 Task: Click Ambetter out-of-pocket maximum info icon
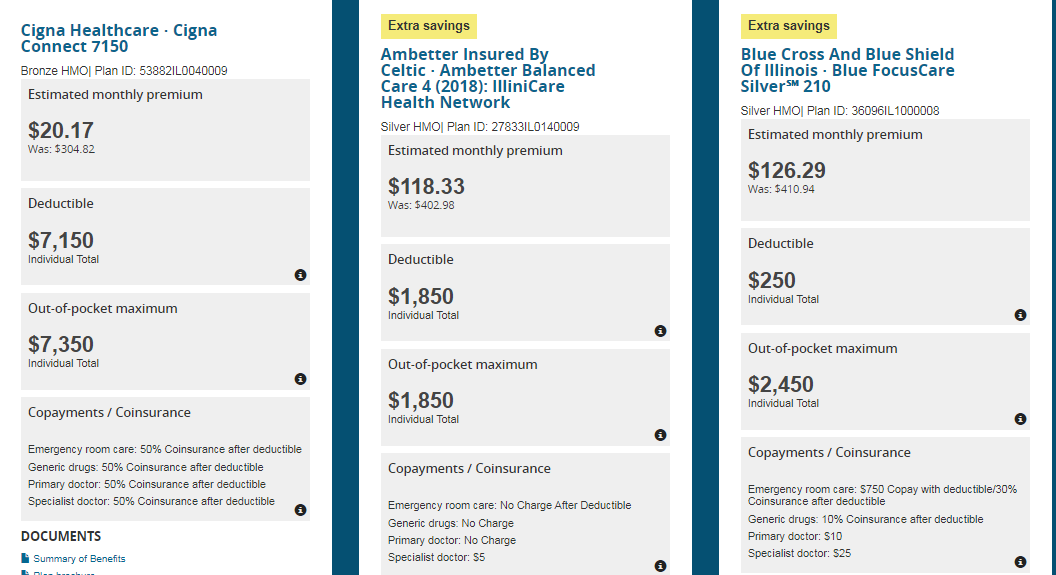click(x=660, y=435)
